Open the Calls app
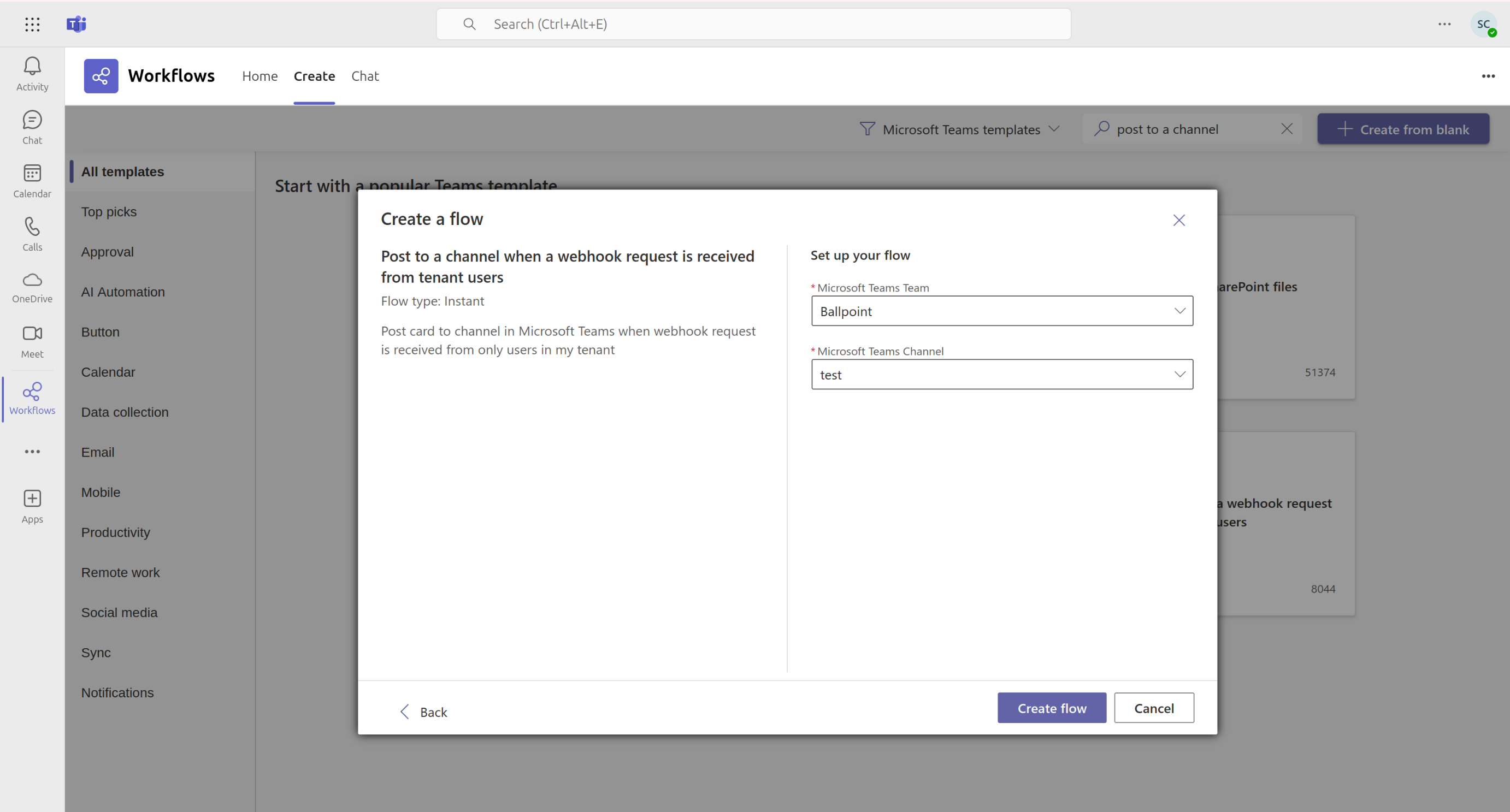Image resolution: width=1510 pixels, height=812 pixels. pyautogui.click(x=32, y=233)
